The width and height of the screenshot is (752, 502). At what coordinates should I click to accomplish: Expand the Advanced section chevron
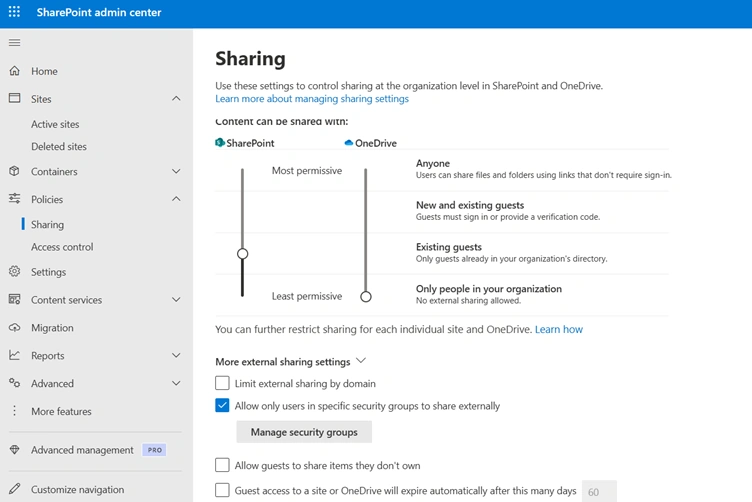point(176,383)
